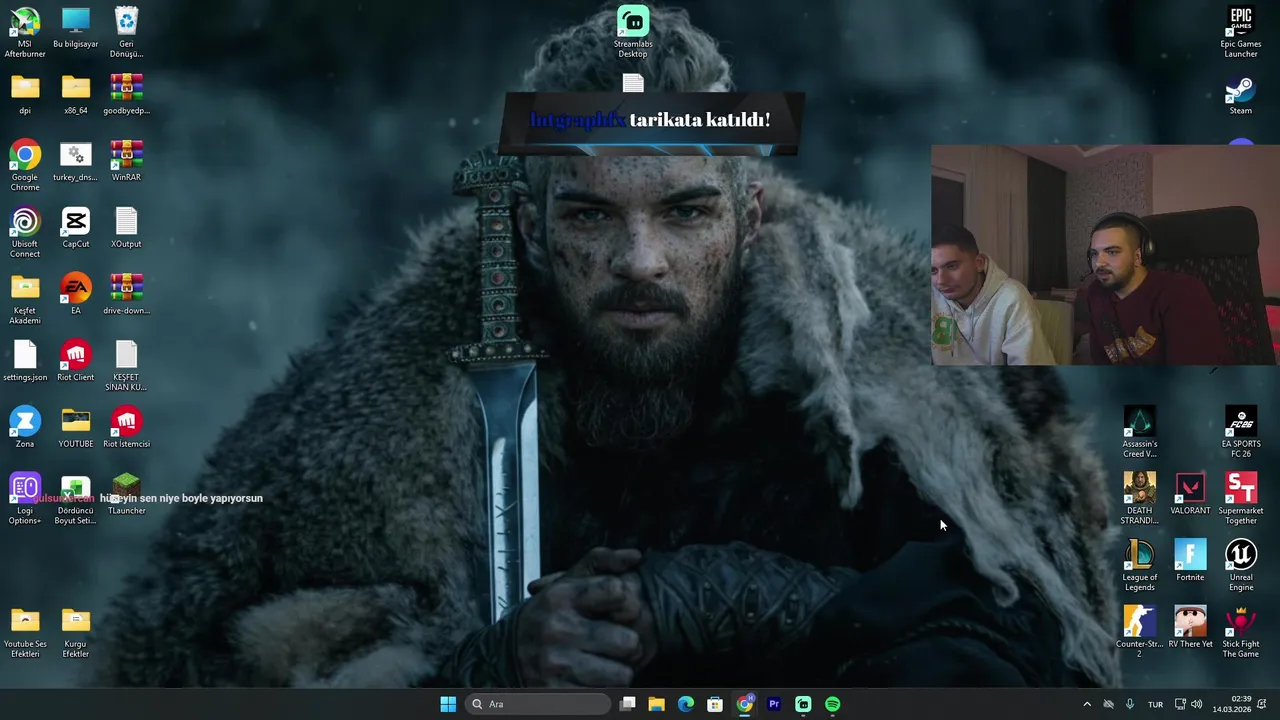Open the clock showing 02:39

click(x=1232, y=704)
